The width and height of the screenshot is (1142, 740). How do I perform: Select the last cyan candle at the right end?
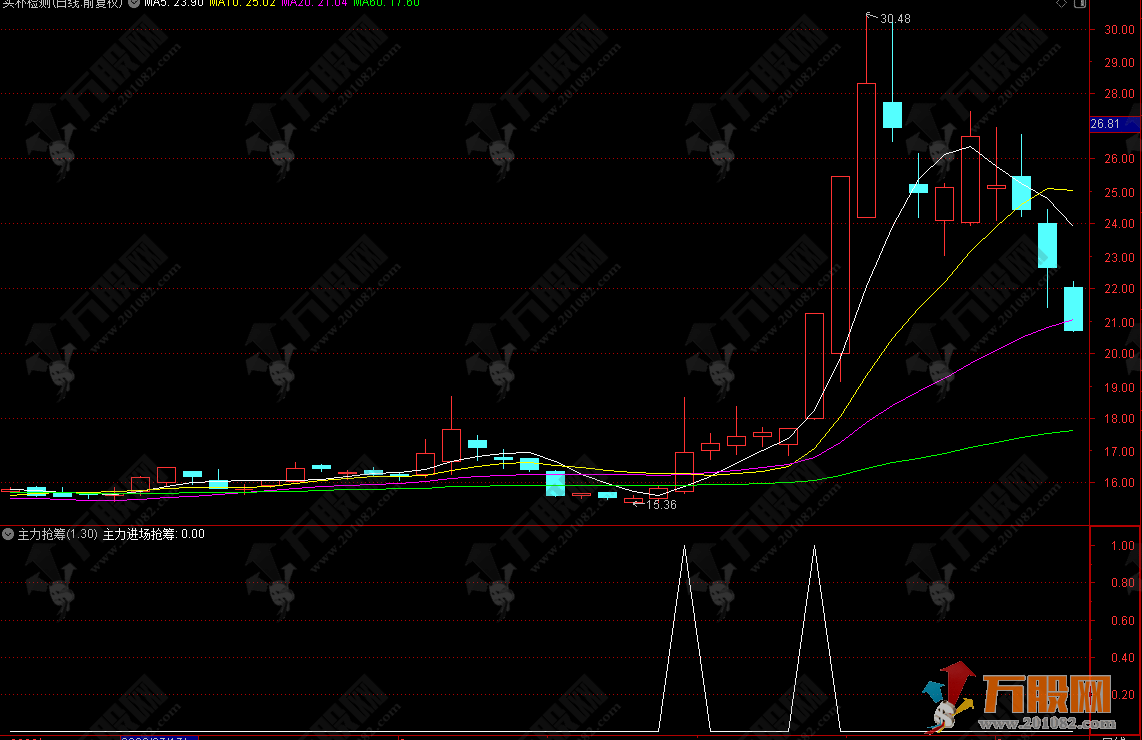click(1074, 309)
